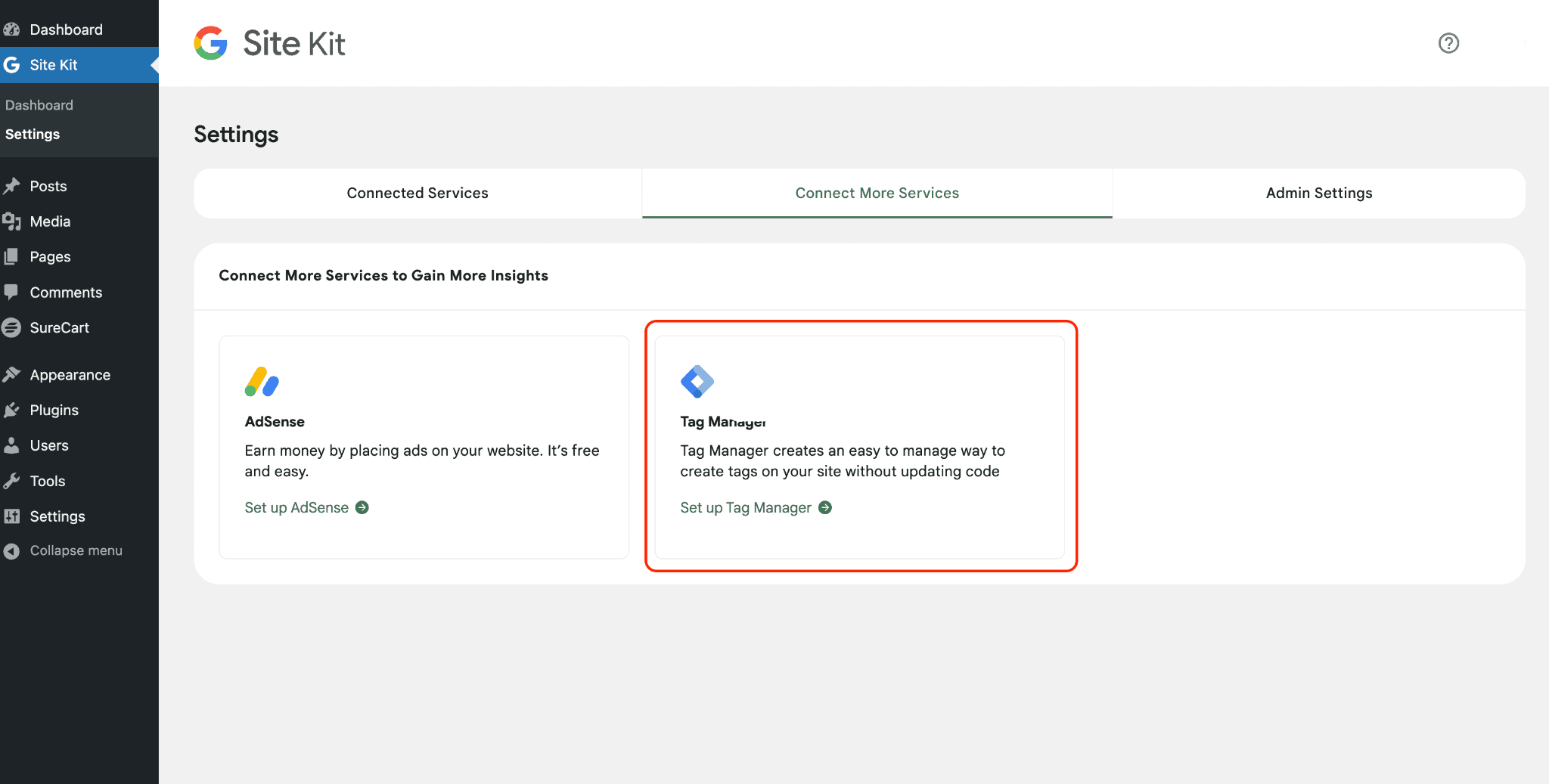Click the Media library icon in sidebar
The image size is (1549, 784).
coord(13,221)
